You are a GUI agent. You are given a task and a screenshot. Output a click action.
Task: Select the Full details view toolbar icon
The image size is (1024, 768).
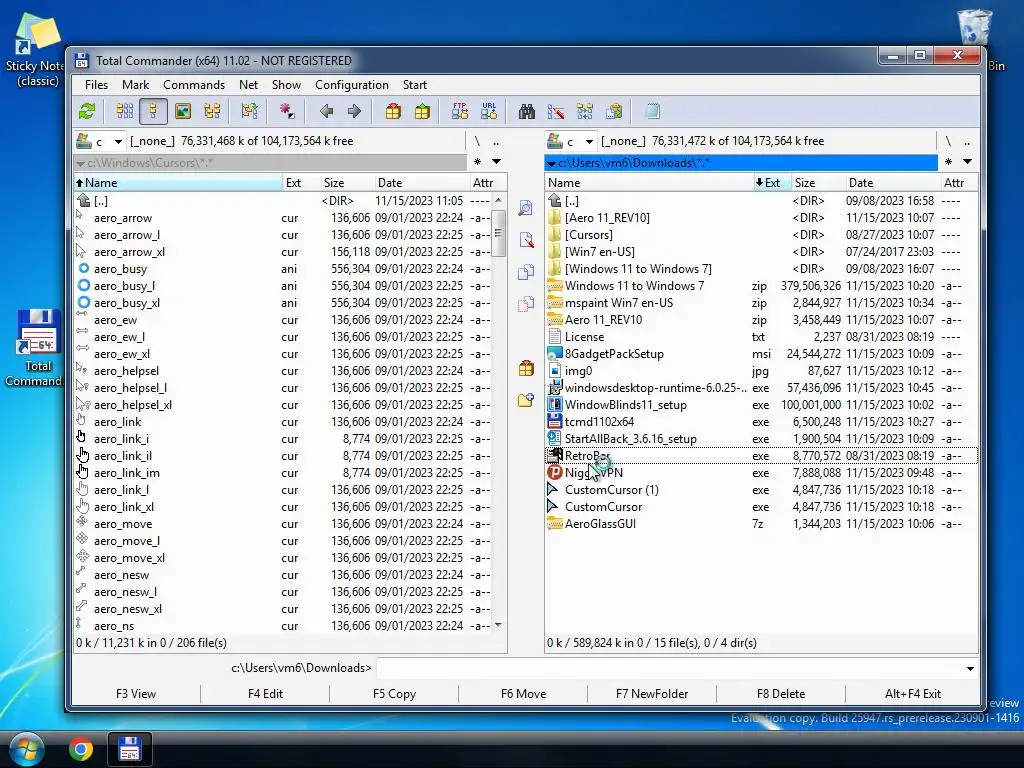click(153, 111)
